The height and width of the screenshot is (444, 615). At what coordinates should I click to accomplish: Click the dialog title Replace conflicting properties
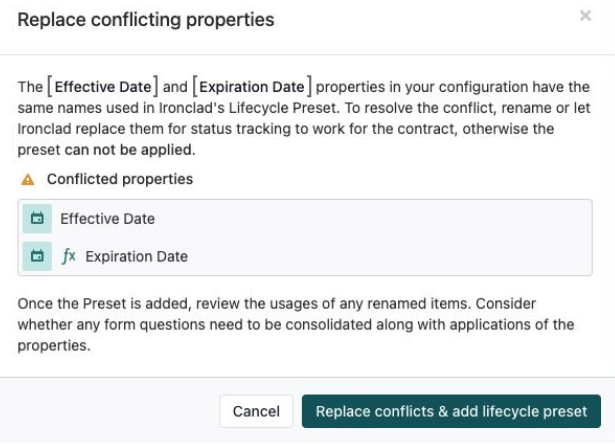(x=146, y=20)
